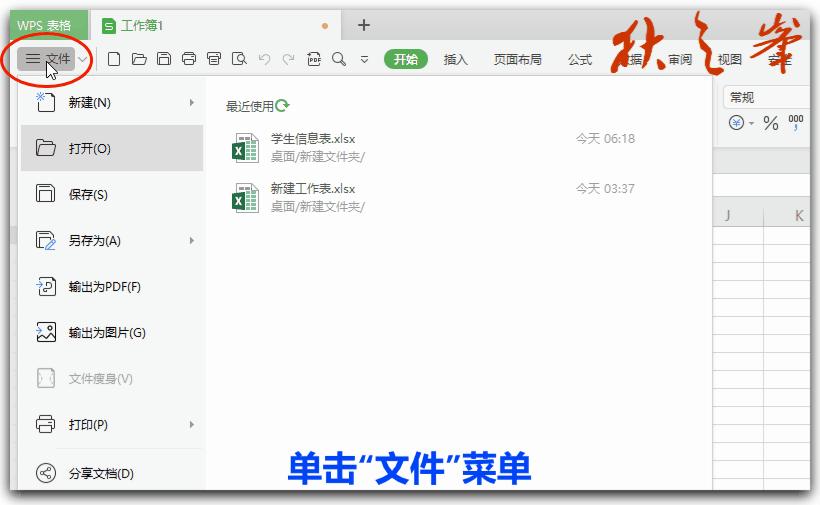The image size is (820, 505).
Task: Click the 新建 new document menu icon
Action: [x=45, y=102]
